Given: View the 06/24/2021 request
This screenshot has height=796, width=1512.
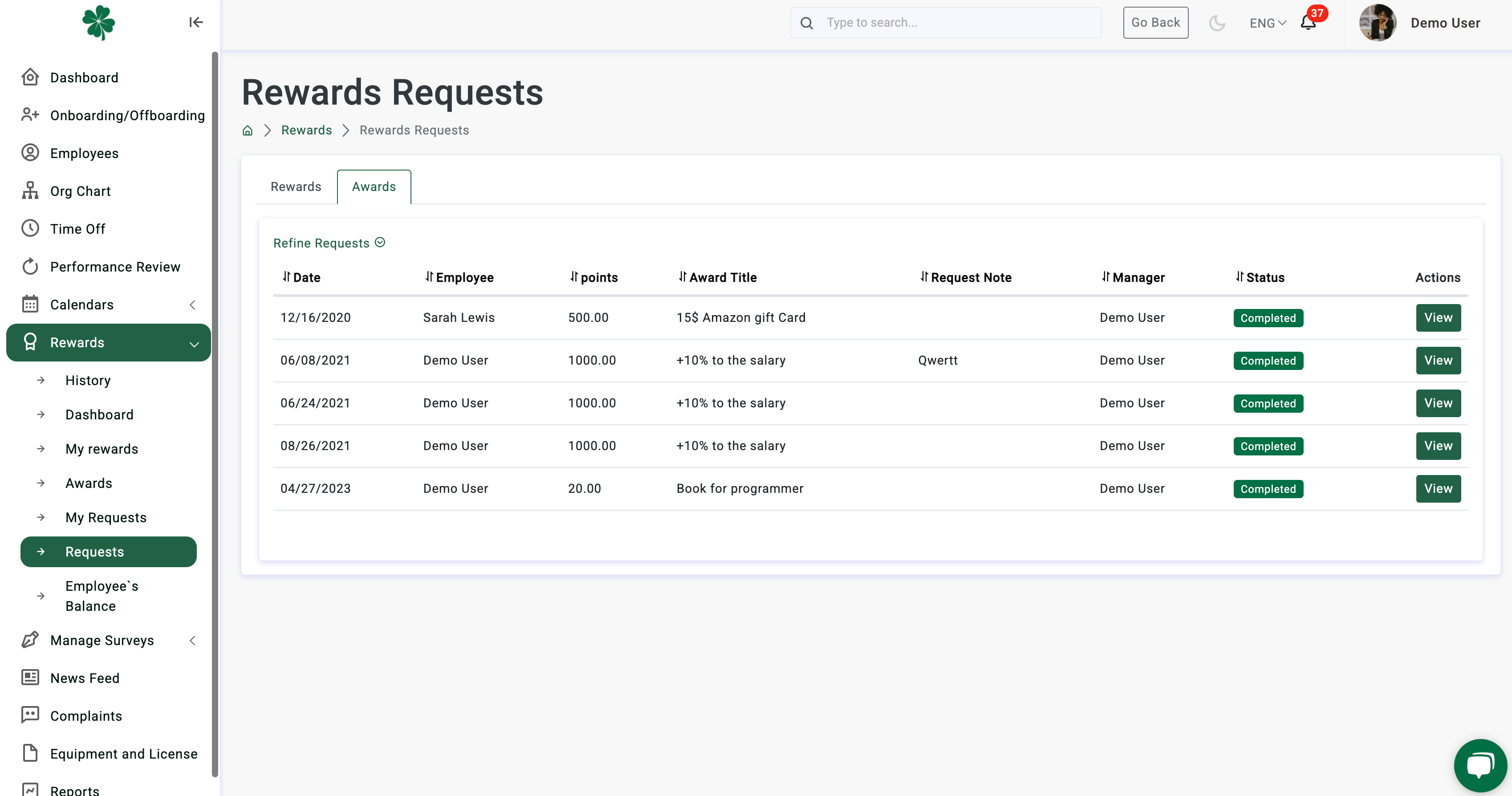Looking at the screenshot, I should (1438, 403).
